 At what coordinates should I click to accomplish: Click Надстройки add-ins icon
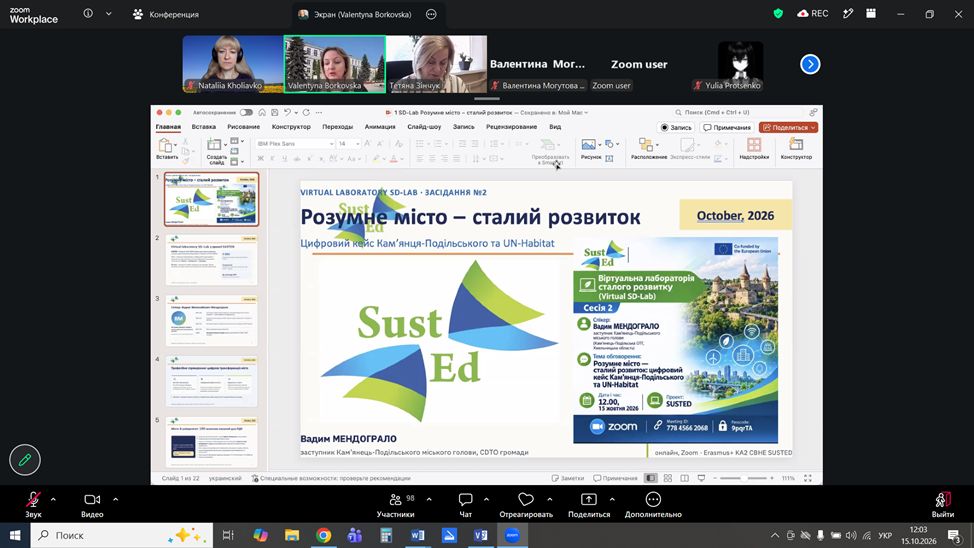coord(754,145)
